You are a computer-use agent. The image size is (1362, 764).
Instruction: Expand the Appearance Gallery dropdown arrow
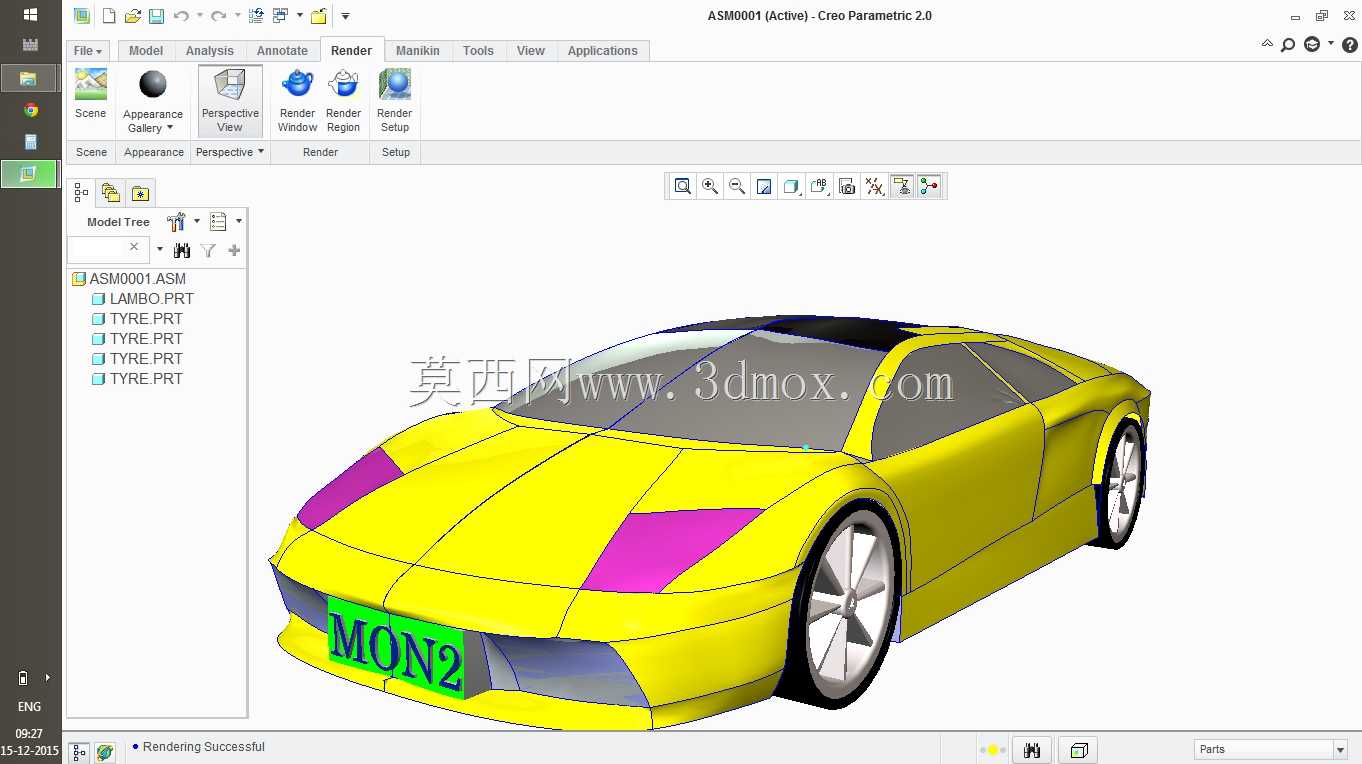(170, 128)
